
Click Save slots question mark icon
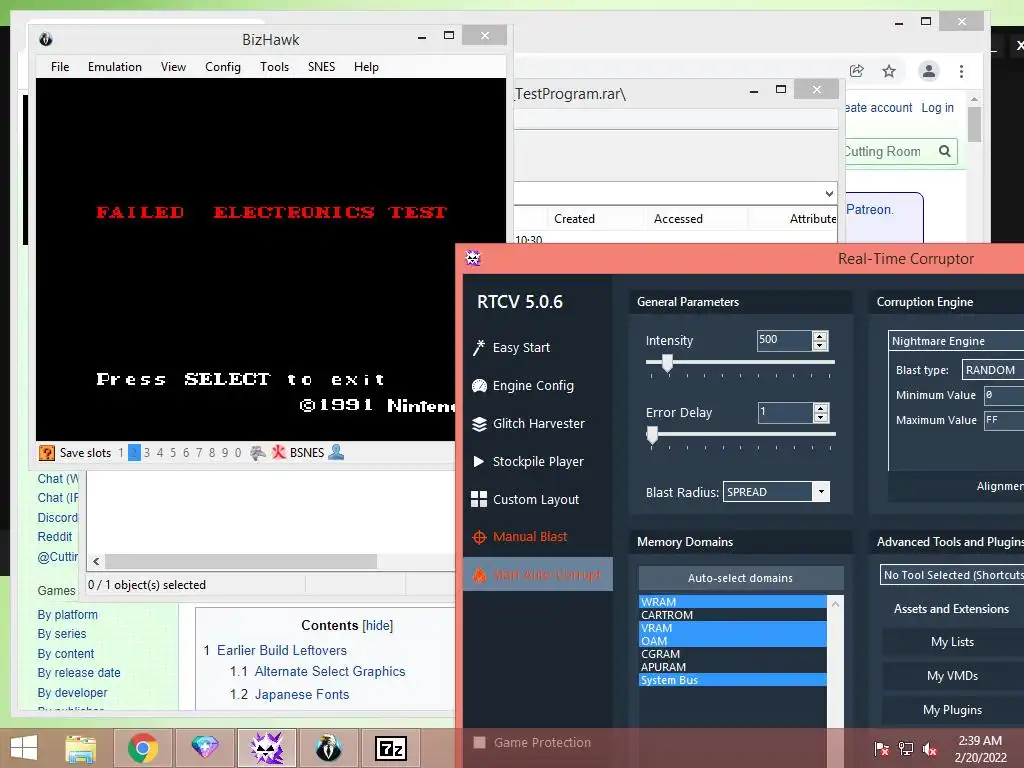point(46,453)
